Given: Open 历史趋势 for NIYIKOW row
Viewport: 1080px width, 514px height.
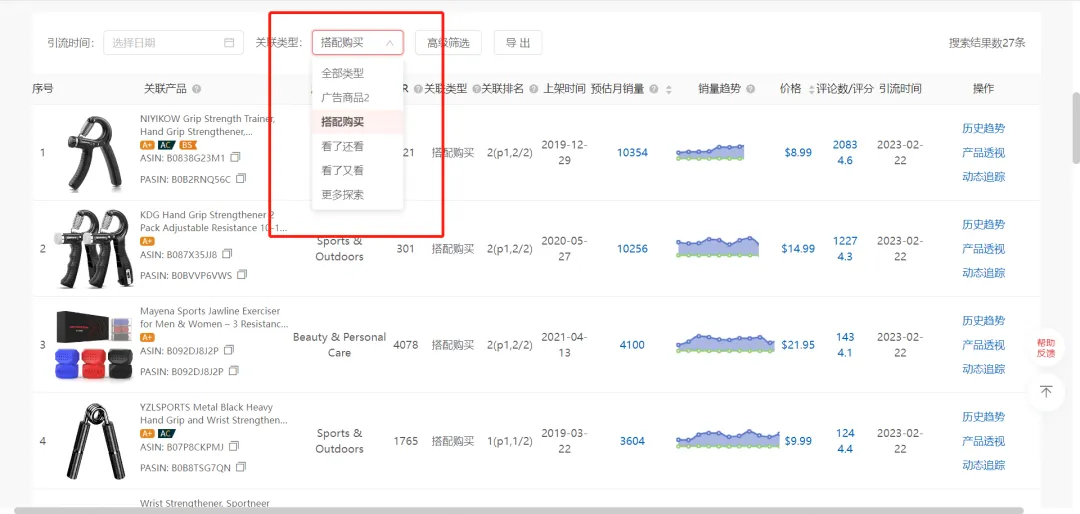Looking at the screenshot, I should pyautogui.click(x=984, y=128).
